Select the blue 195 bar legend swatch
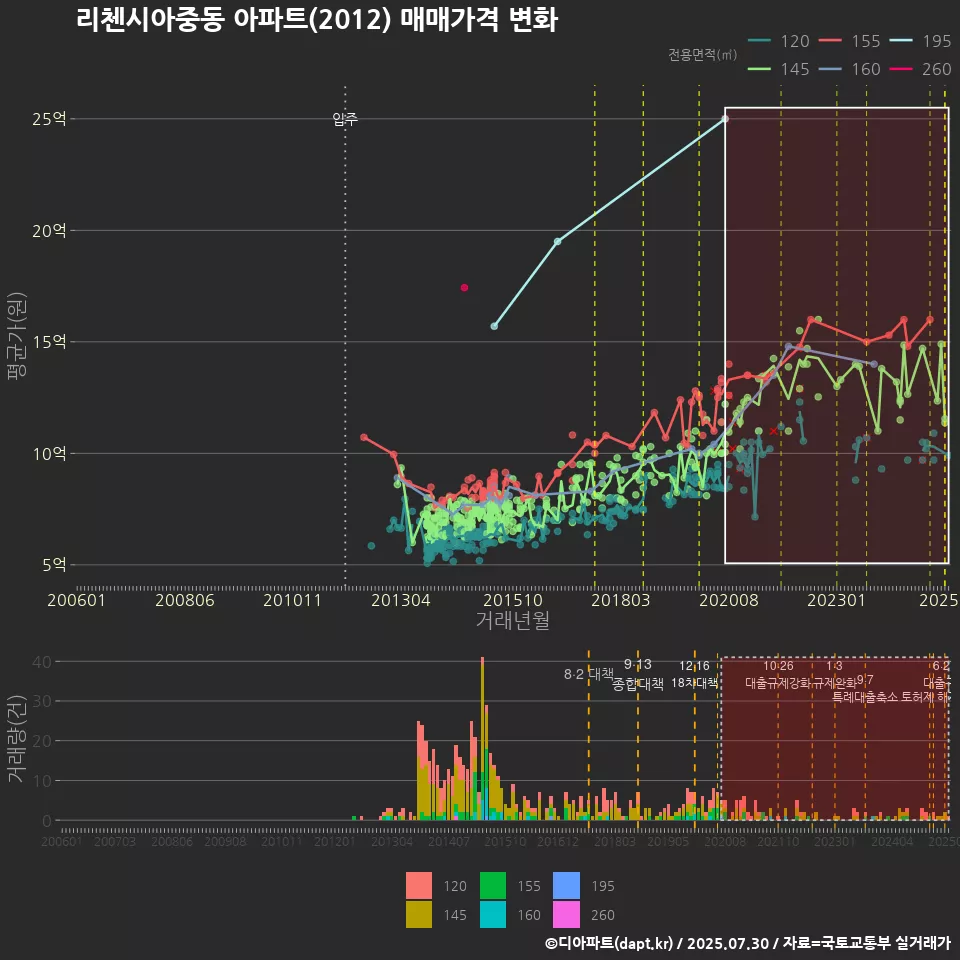The width and height of the screenshot is (960, 960). point(566,885)
